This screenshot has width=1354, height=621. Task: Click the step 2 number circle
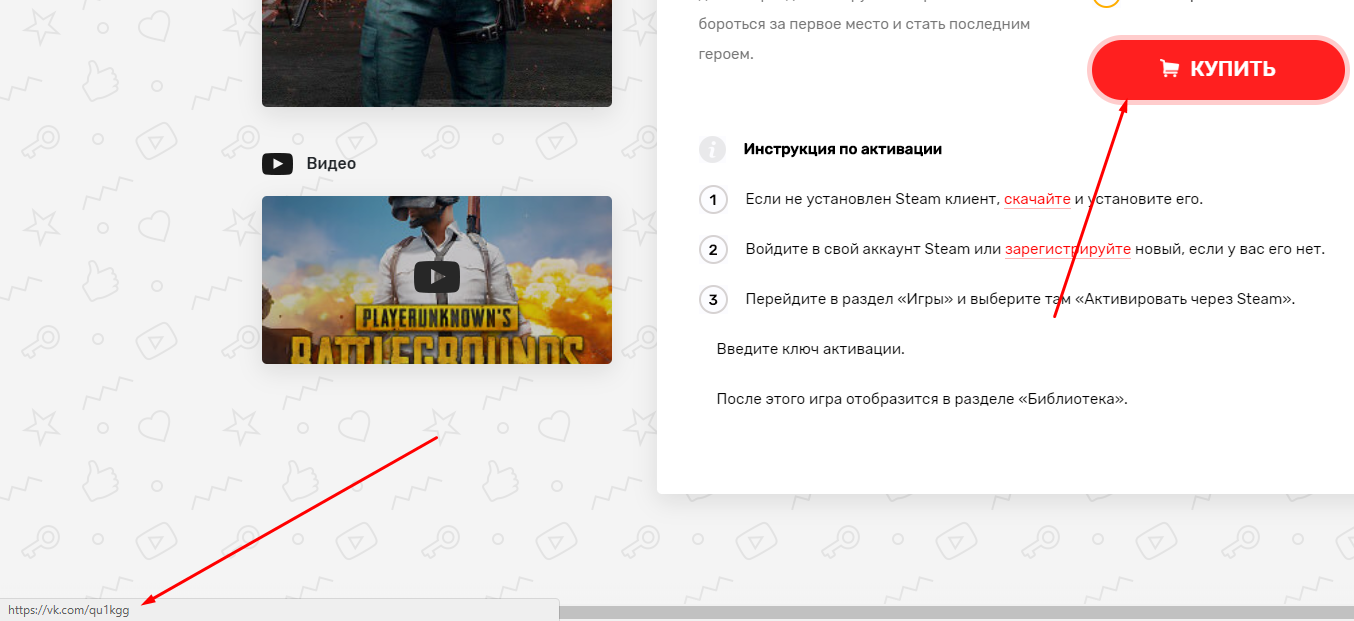click(x=713, y=249)
